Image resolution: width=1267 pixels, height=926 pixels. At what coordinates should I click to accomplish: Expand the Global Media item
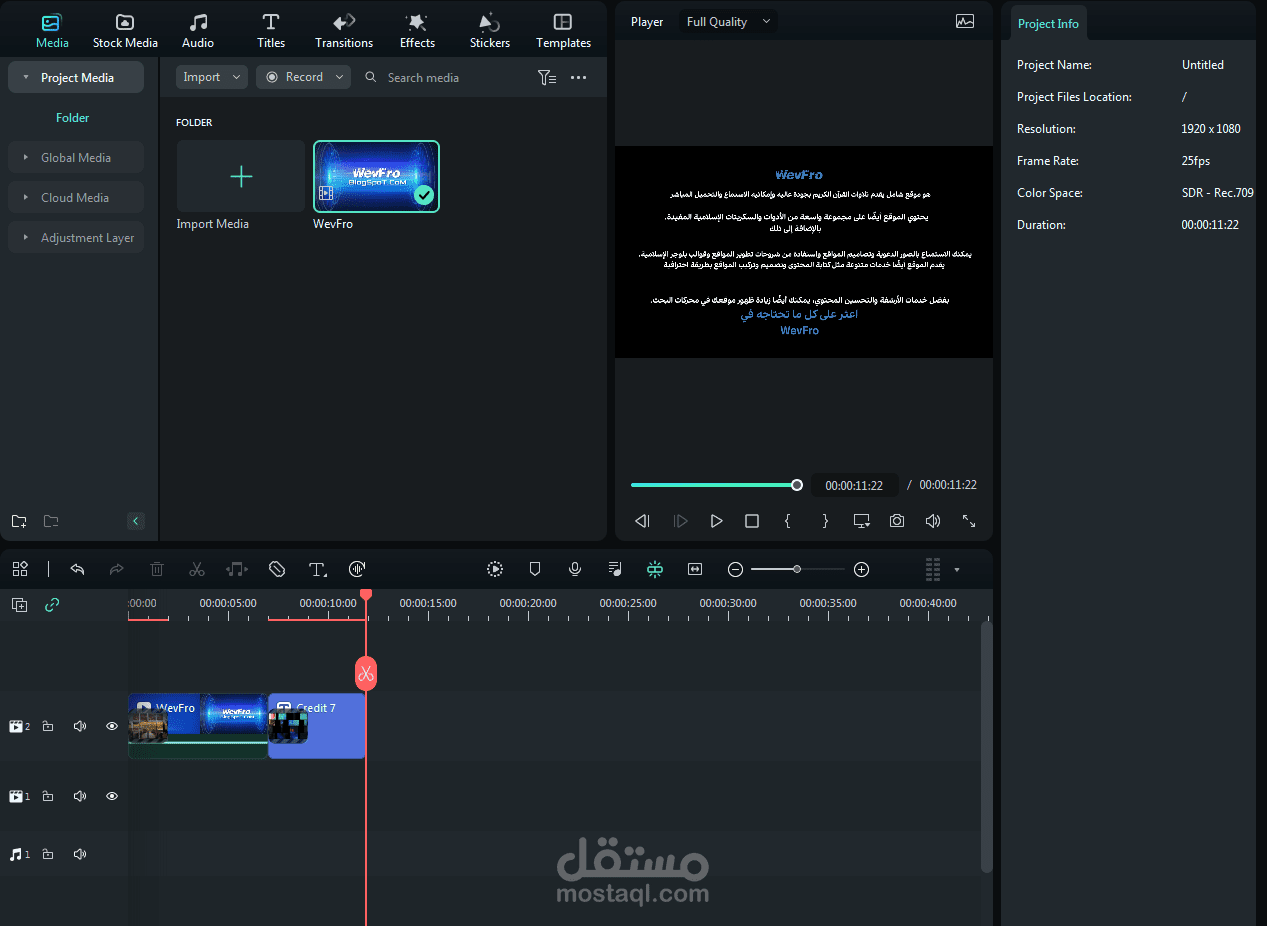(76, 157)
